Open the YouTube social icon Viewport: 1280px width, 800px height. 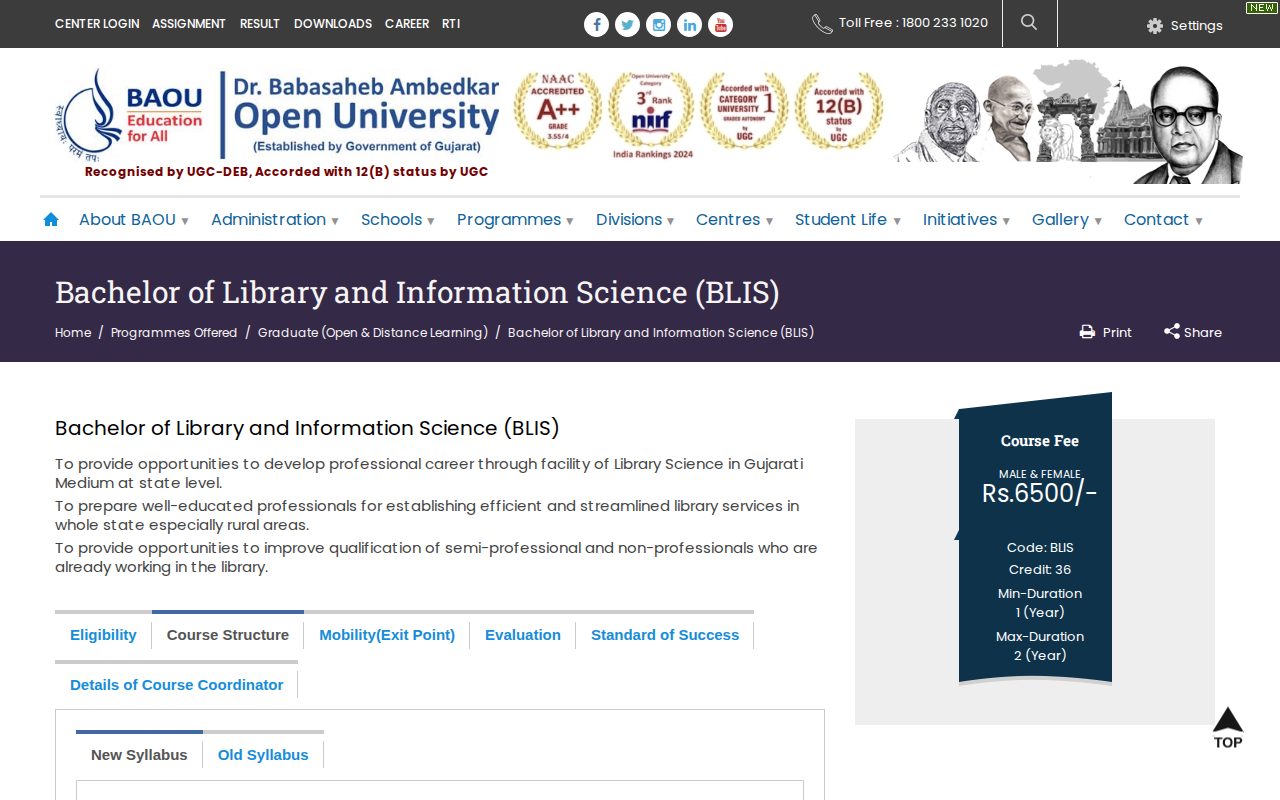point(720,25)
